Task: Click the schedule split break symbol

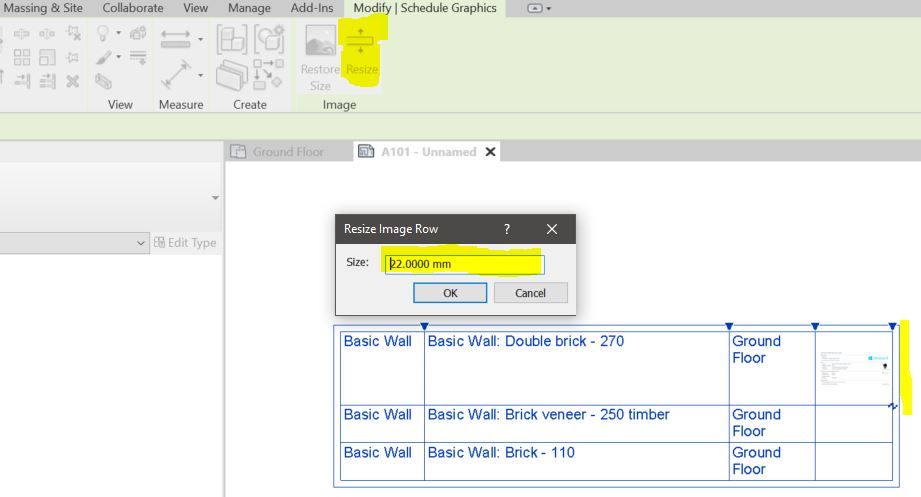Action: coord(893,406)
